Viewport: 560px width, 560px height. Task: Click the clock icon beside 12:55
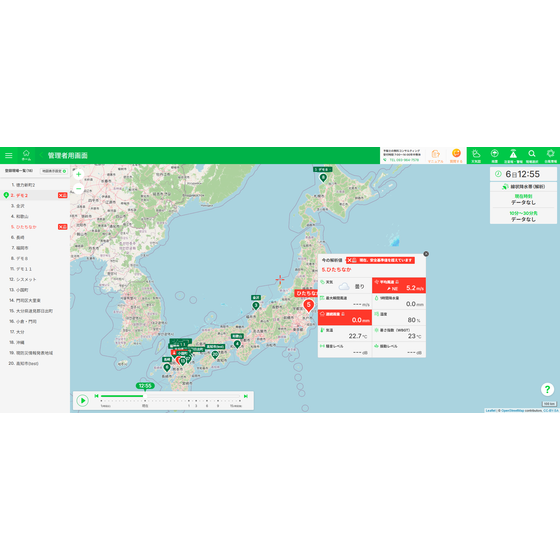[498, 174]
